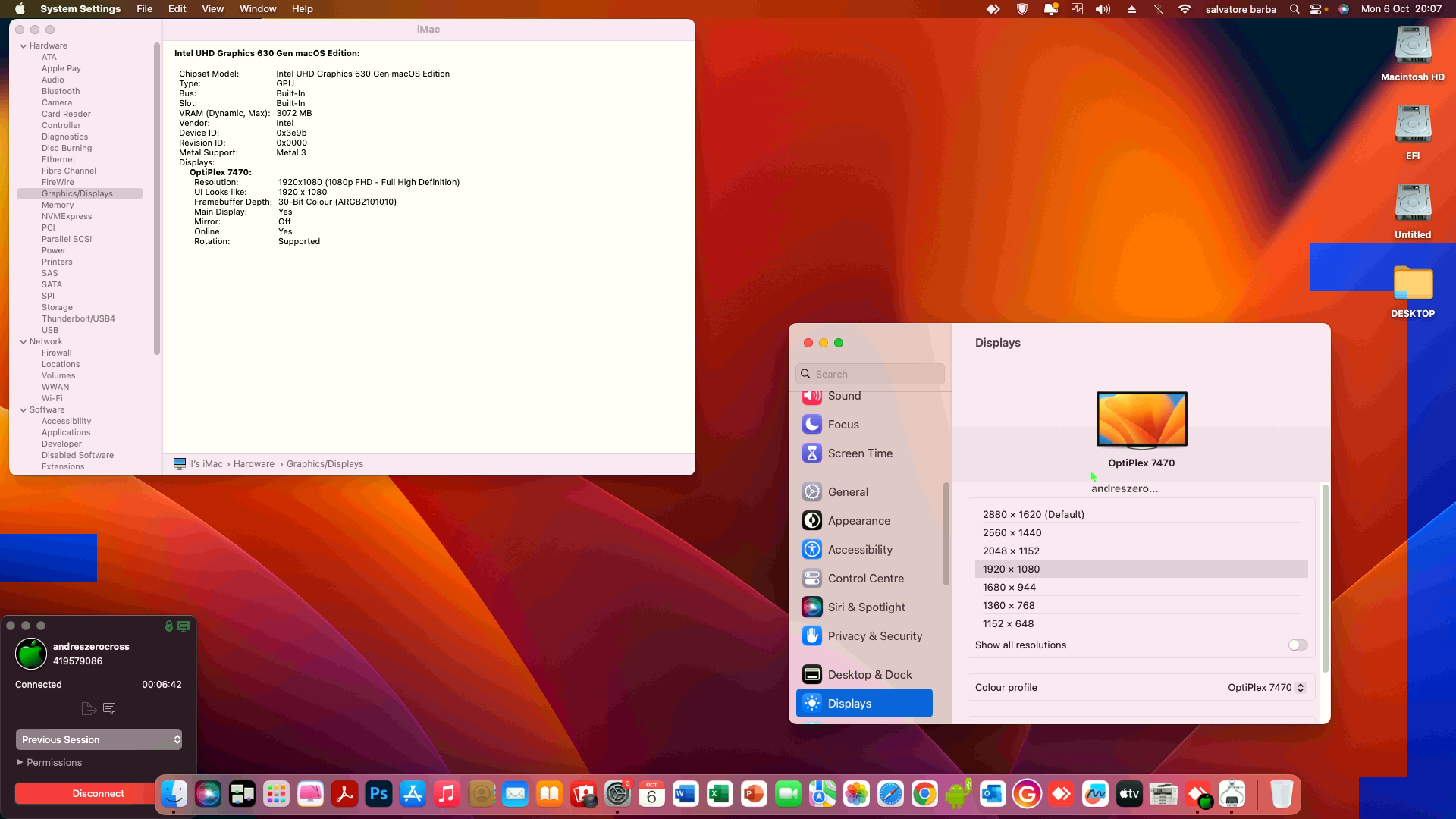Select the 1680 × 944 resolution
The height and width of the screenshot is (819, 1456).
pyautogui.click(x=1141, y=588)
